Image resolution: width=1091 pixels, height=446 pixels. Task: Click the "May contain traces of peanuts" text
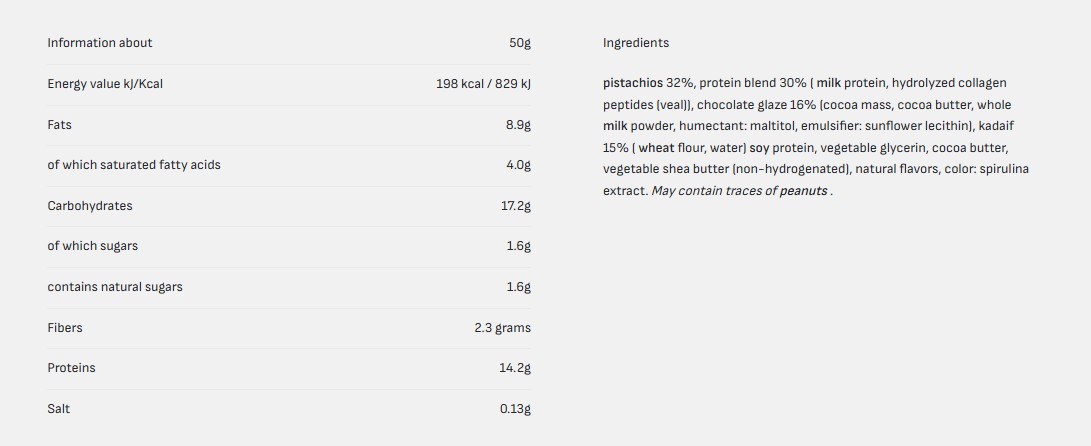[x=740, y=191]
